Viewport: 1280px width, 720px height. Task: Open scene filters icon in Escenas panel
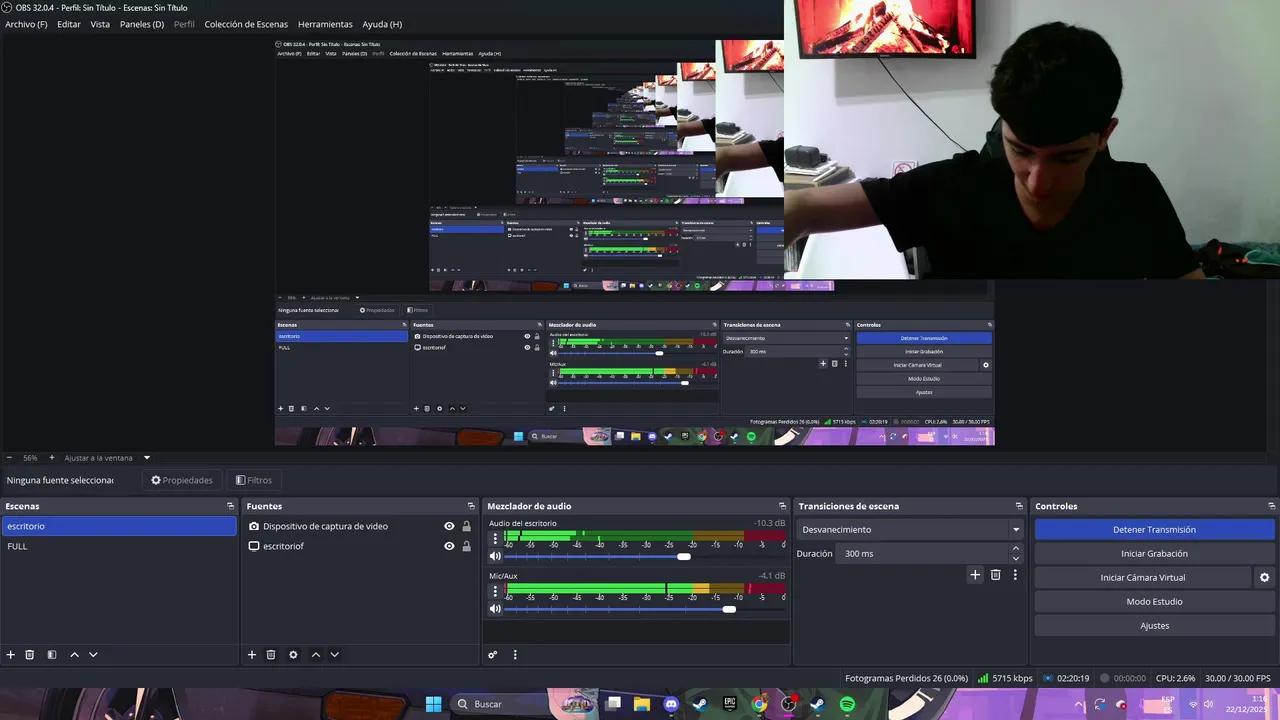(x=52, y=655)
